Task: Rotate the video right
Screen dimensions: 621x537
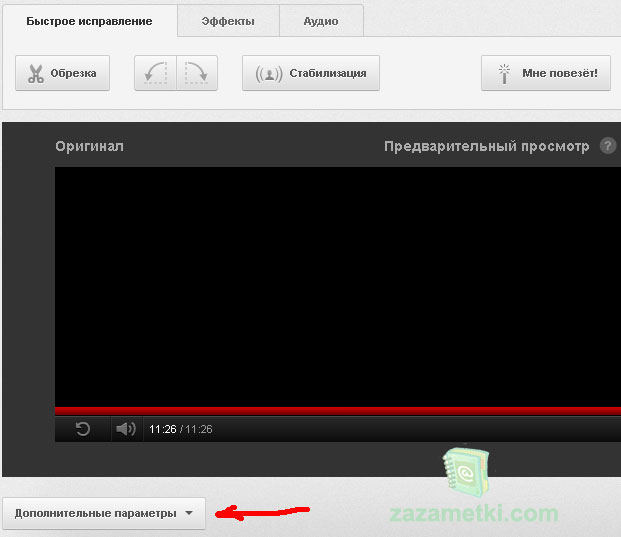Action: (x=197, y=73)
